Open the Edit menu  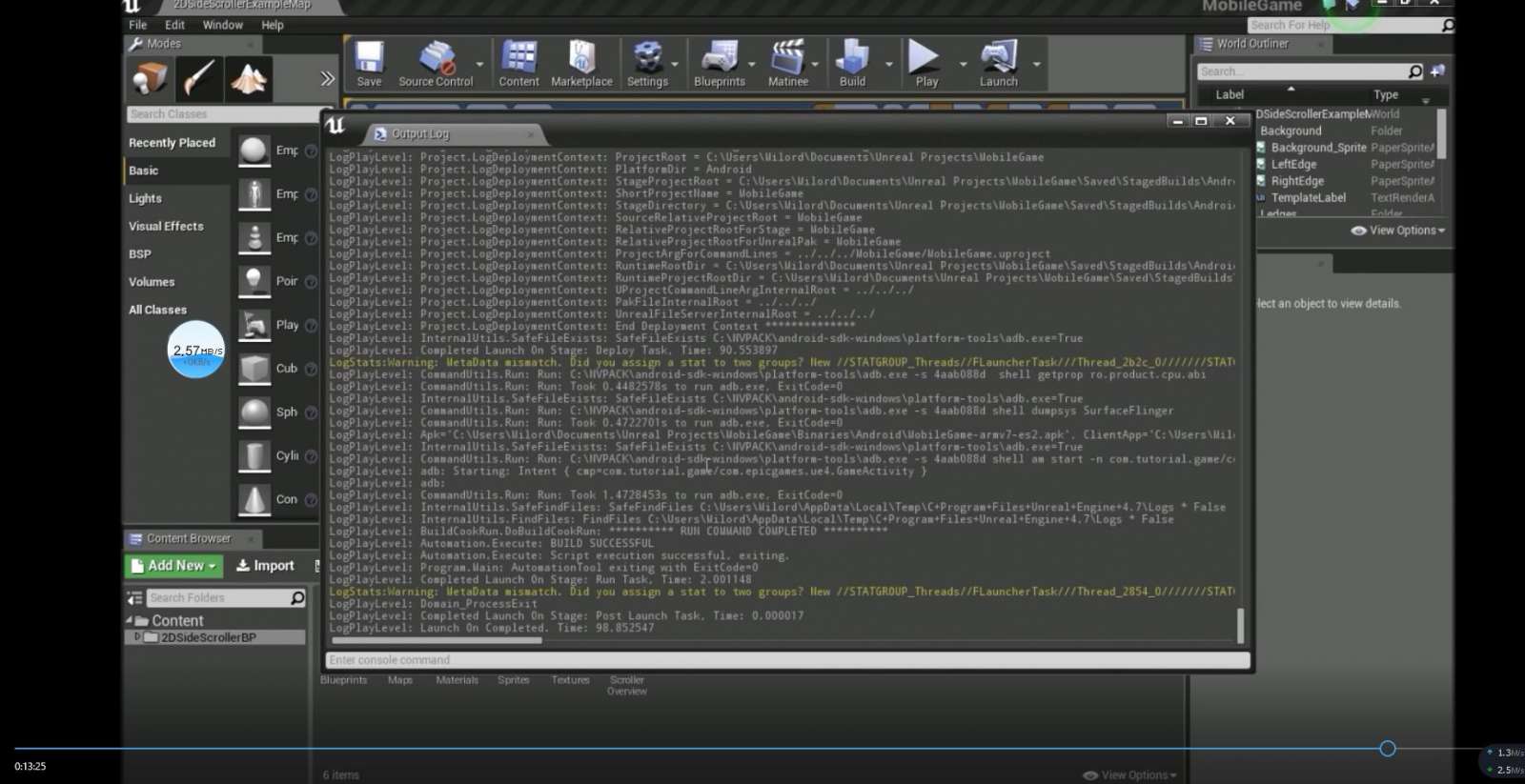pos(174,25)
